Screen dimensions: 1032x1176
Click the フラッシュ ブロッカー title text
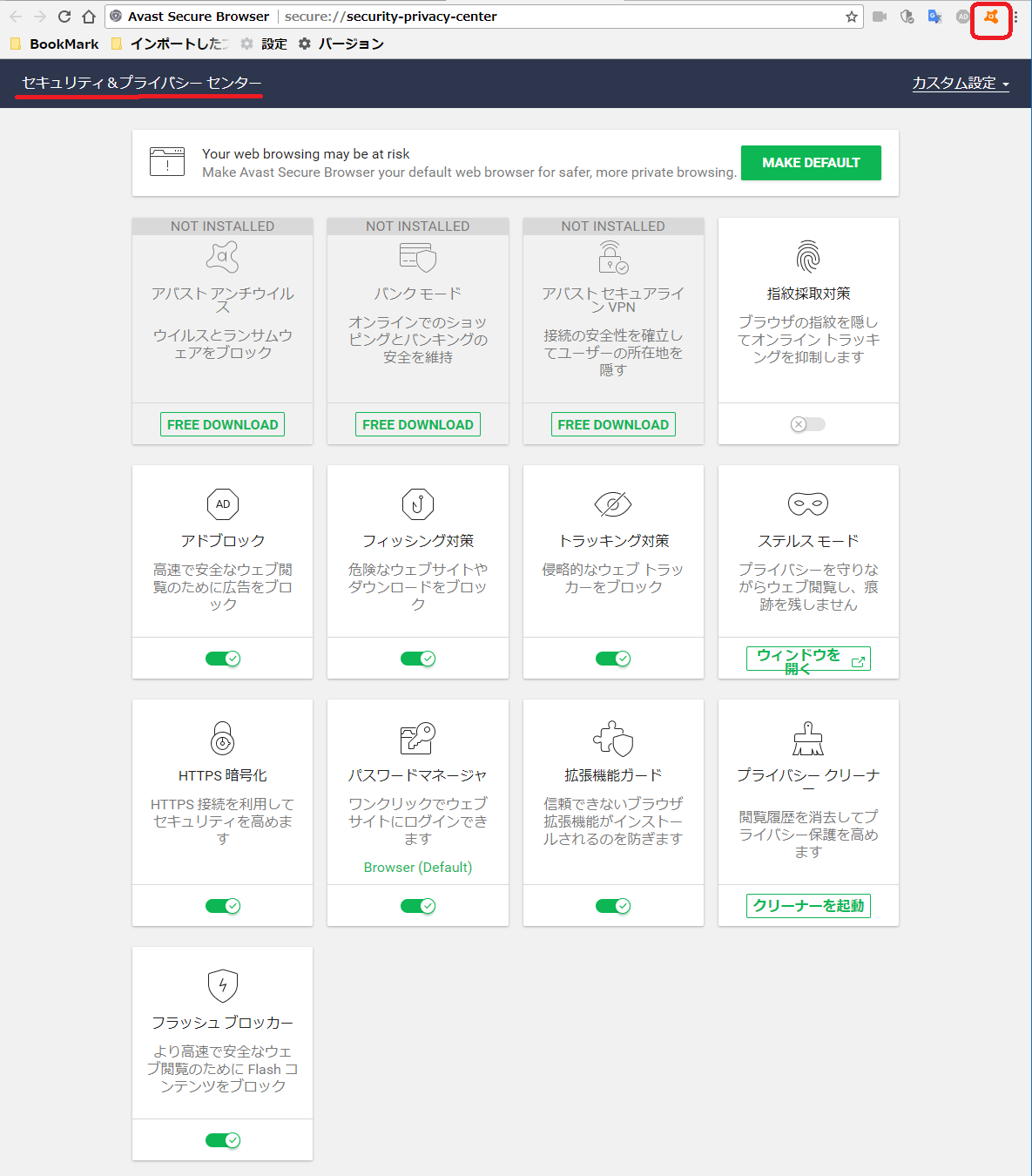[223, 1023]
